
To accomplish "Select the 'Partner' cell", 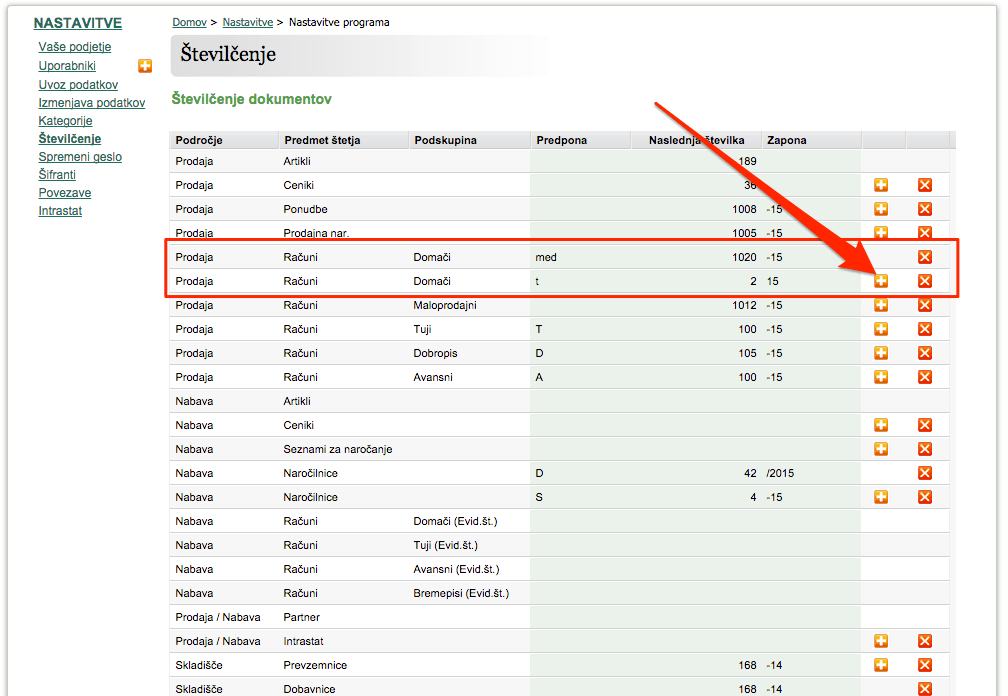I will pos(302,617).
